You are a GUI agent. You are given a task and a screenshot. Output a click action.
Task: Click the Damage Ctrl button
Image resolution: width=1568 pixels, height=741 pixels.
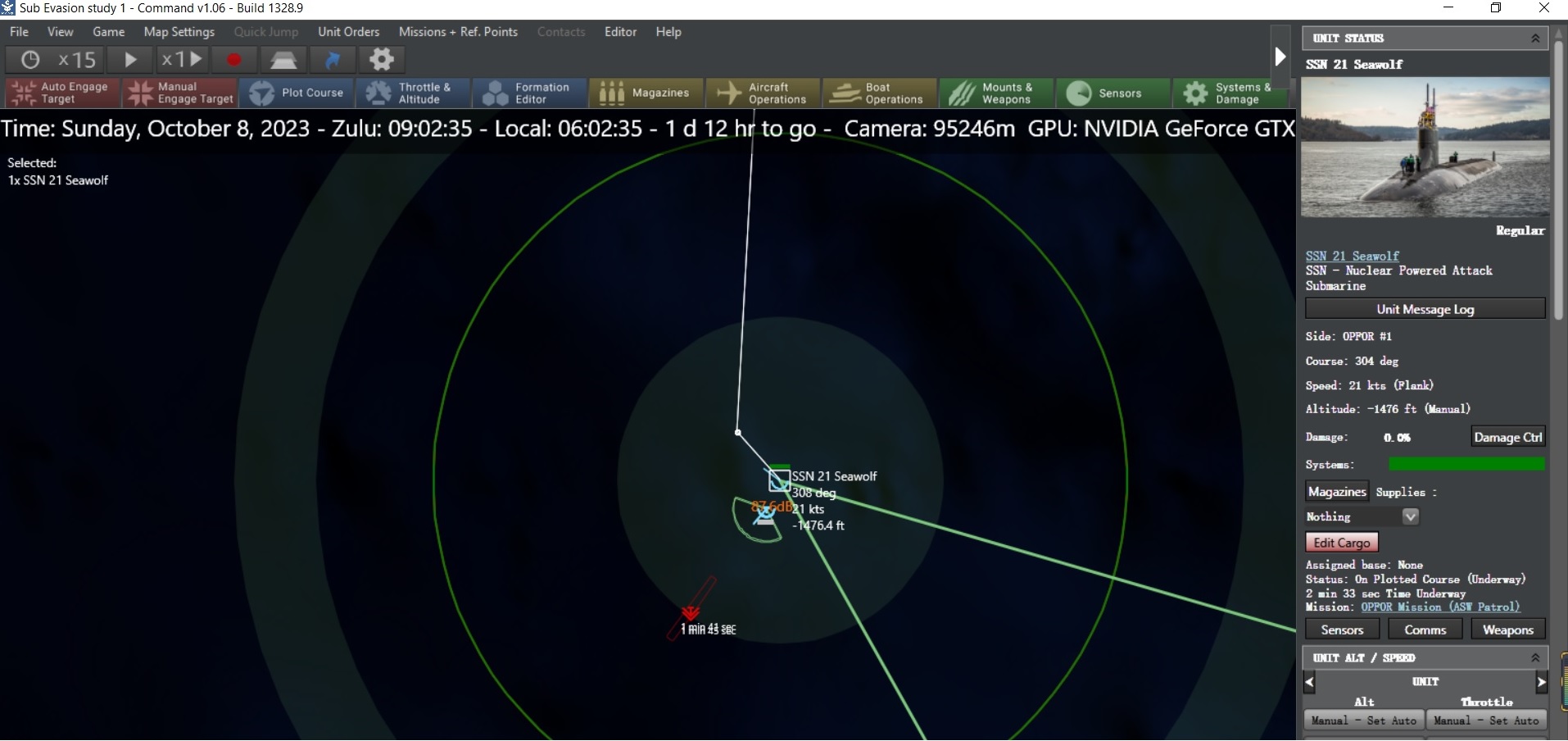[1508, 437]
